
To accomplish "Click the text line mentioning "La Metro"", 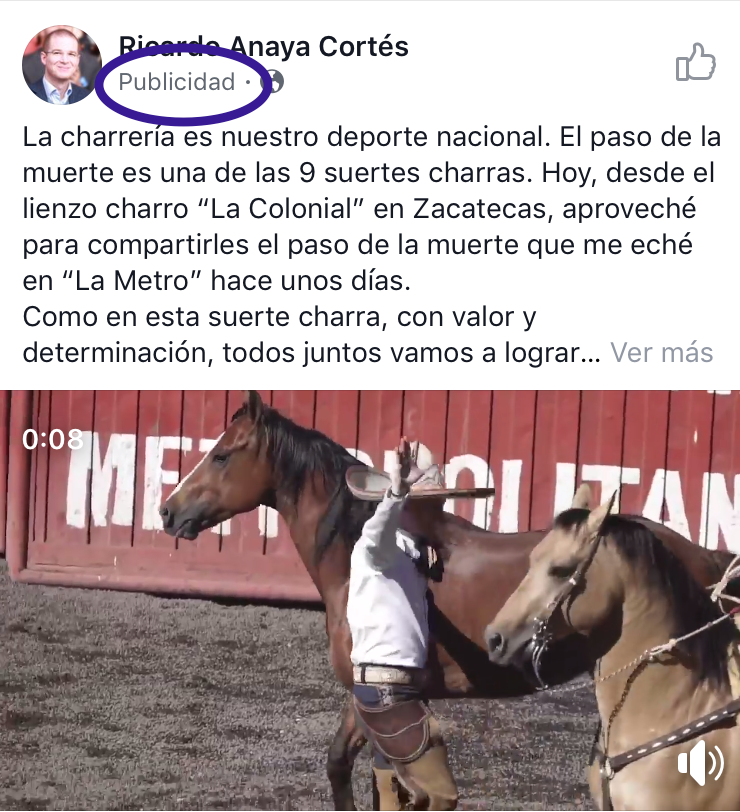I will click(x=216, y=281).
